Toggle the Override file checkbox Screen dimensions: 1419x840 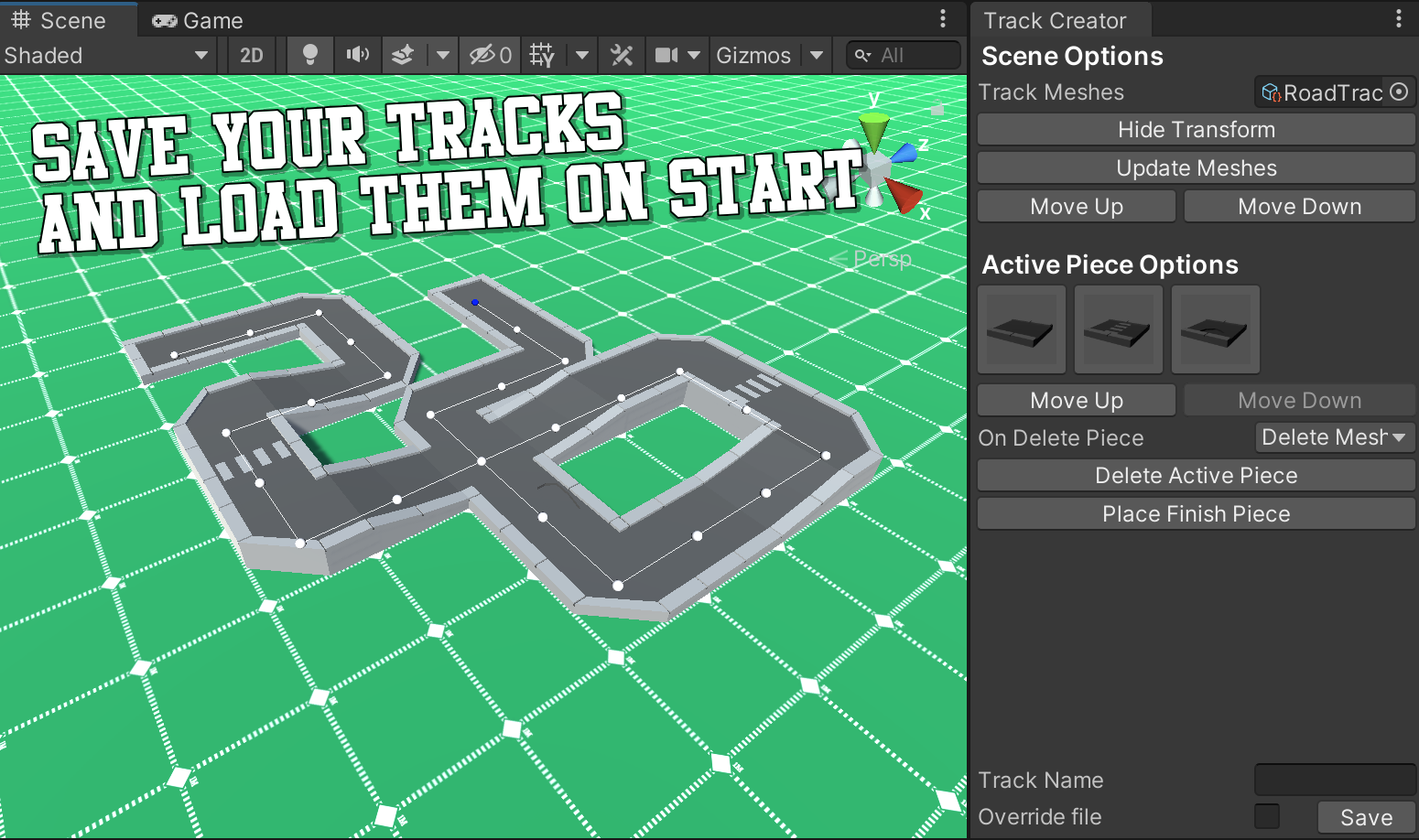(1267, 816)
